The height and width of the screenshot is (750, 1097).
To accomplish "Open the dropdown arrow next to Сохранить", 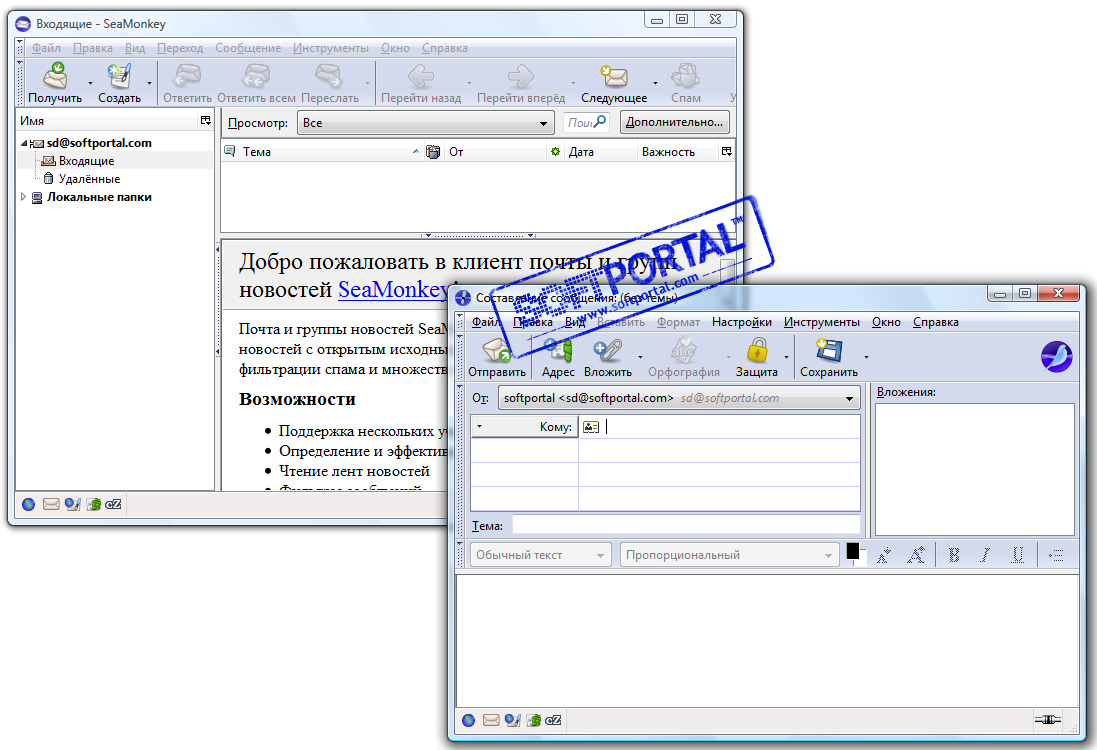I will tap(866, 357).
